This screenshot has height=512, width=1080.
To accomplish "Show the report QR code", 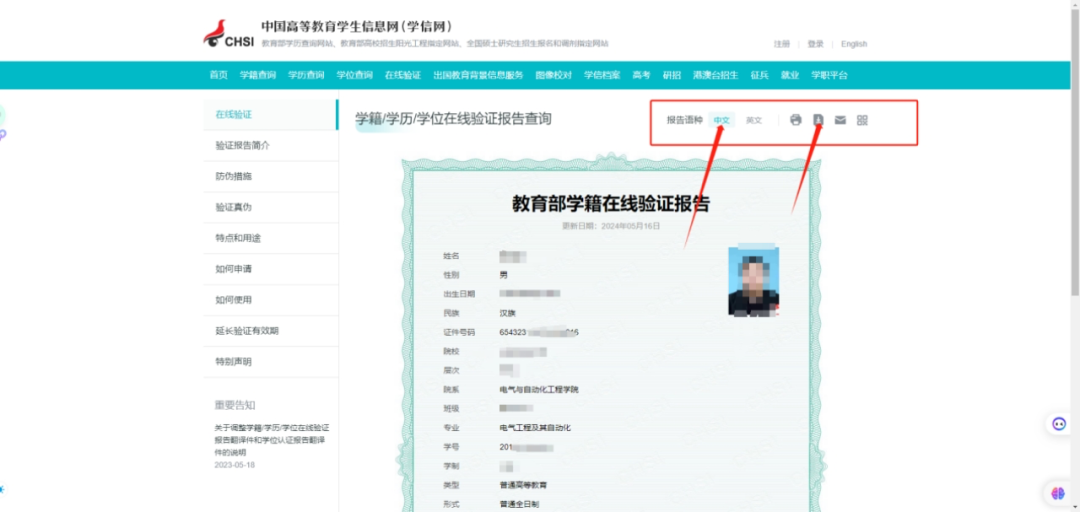I will [862, 120].
